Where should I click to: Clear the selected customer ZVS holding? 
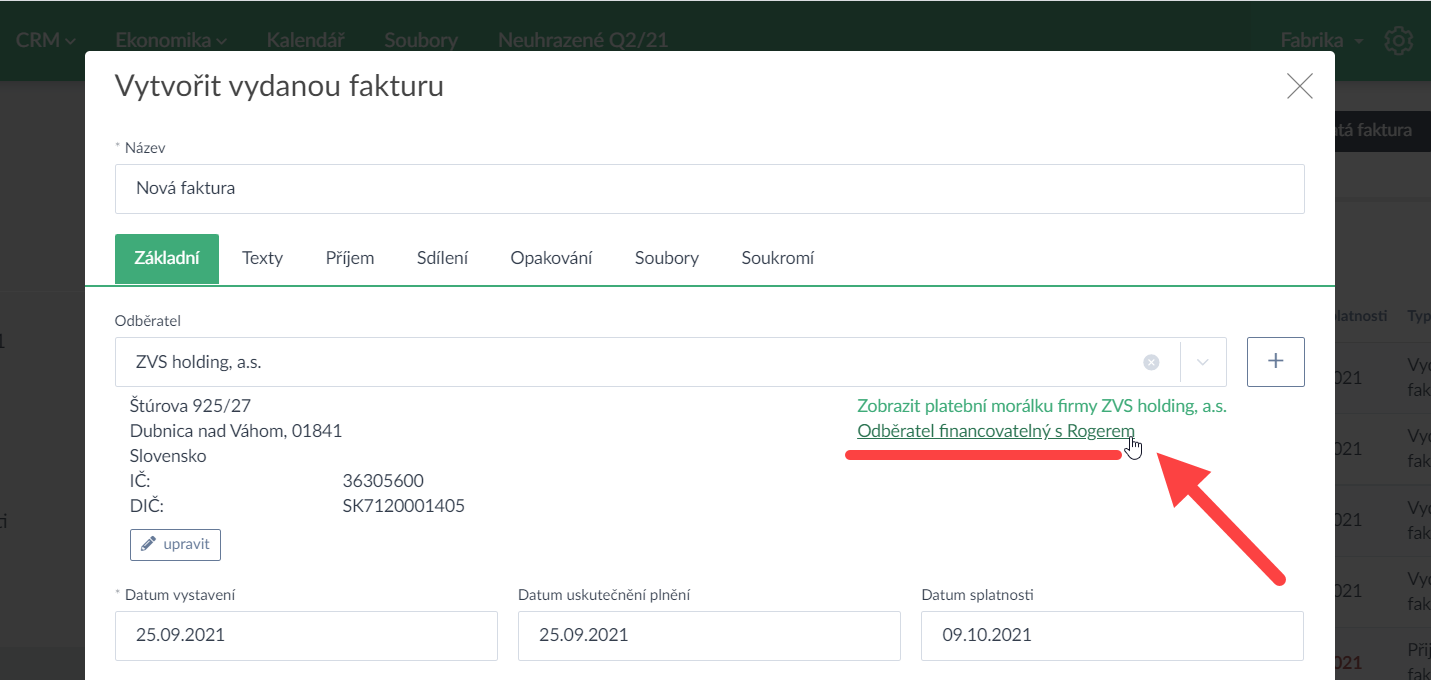[1151, 362]
